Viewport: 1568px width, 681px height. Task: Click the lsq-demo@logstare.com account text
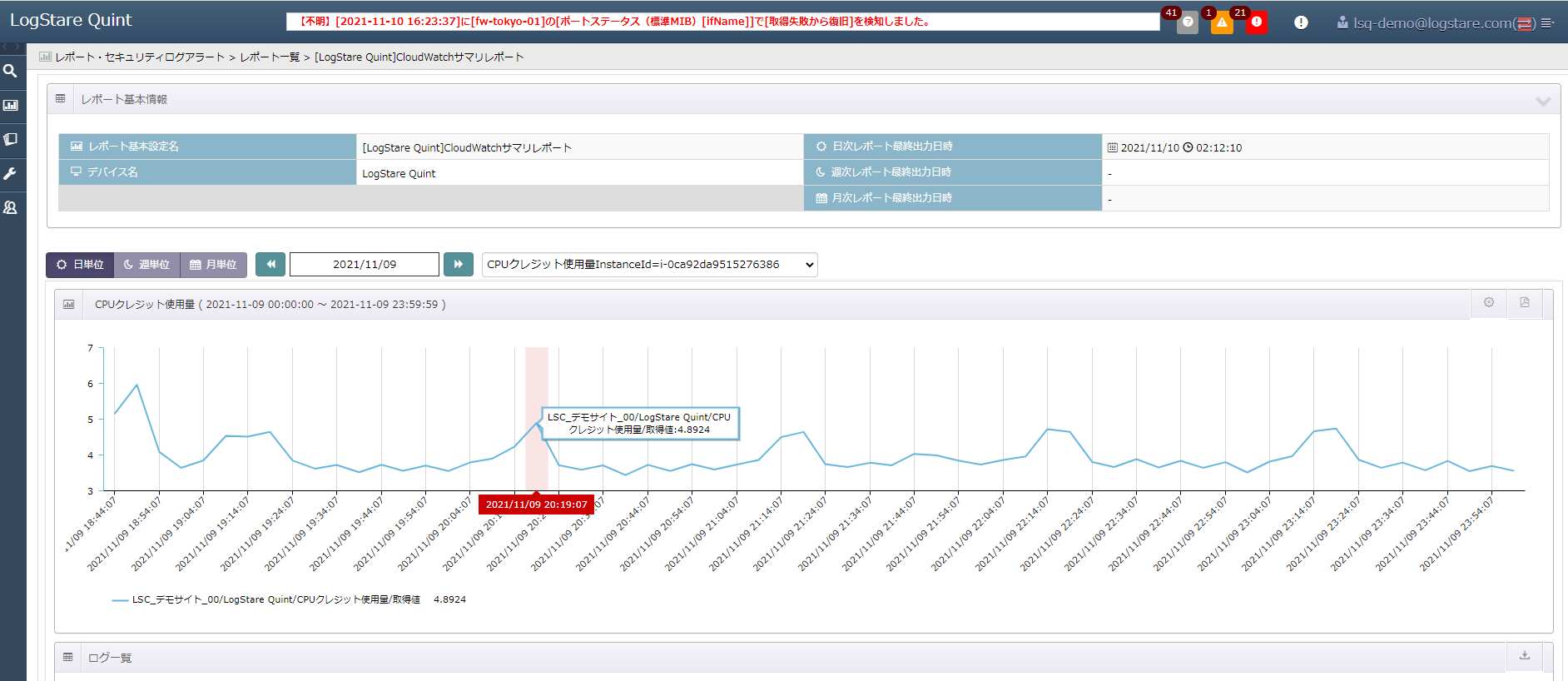pos(1432,23)
